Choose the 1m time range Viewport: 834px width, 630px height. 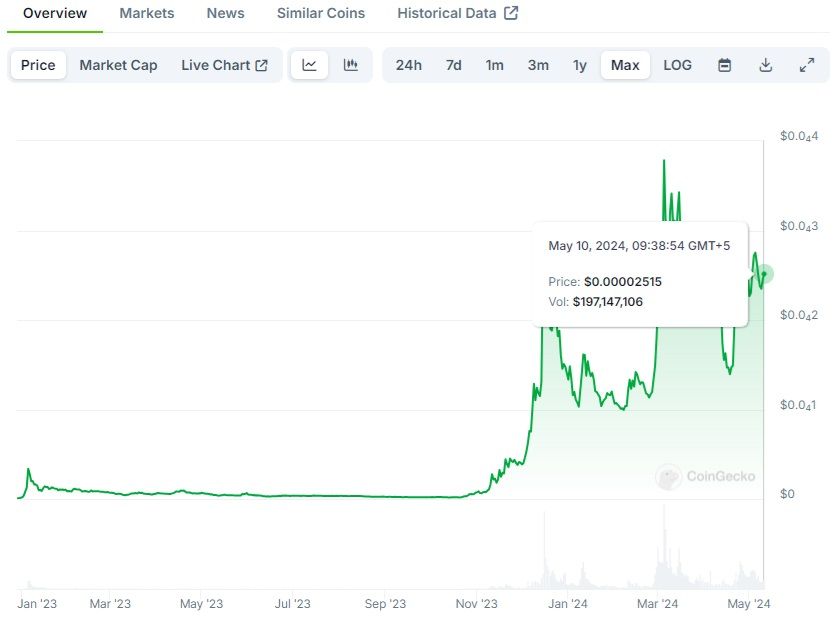tap(495, 65)
